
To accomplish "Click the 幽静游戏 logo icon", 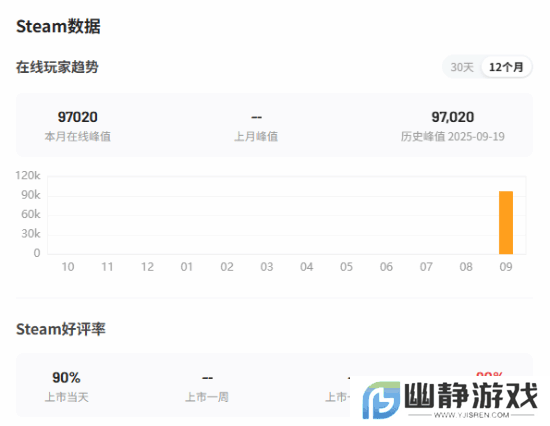I will tap(381, 400).
